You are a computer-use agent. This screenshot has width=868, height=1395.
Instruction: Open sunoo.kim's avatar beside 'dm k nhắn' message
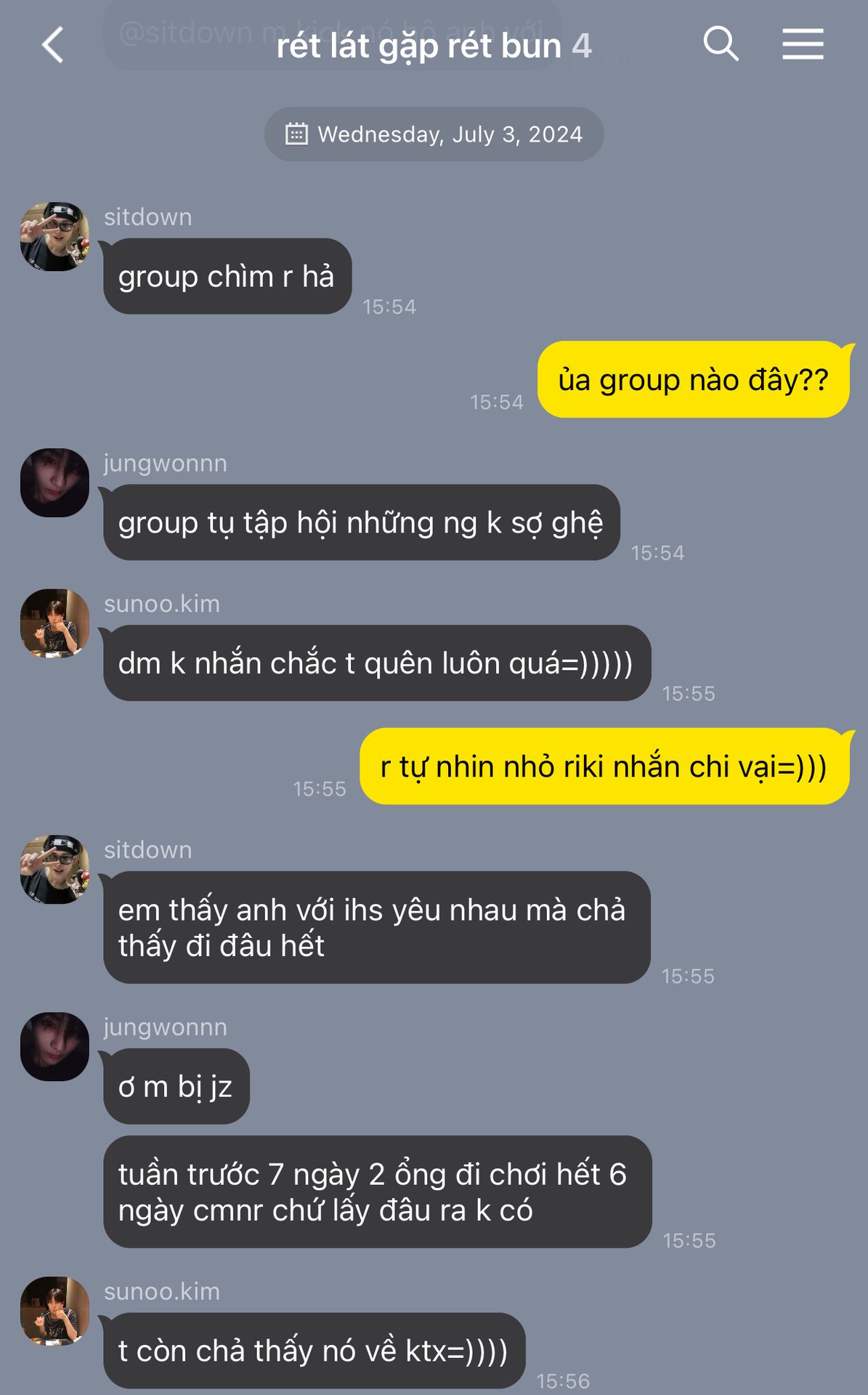click(54, 623)
